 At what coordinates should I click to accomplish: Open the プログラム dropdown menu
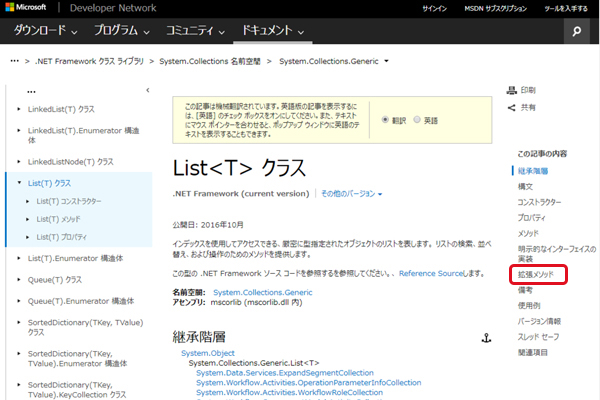coord(122,30)
